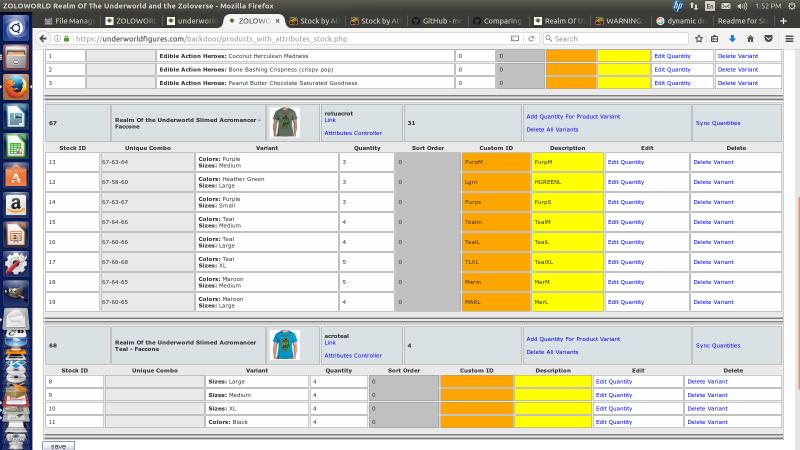Viewport: 800px width, 450px height.
Task: Open the network indicator
Action: [x=694, y=6]
